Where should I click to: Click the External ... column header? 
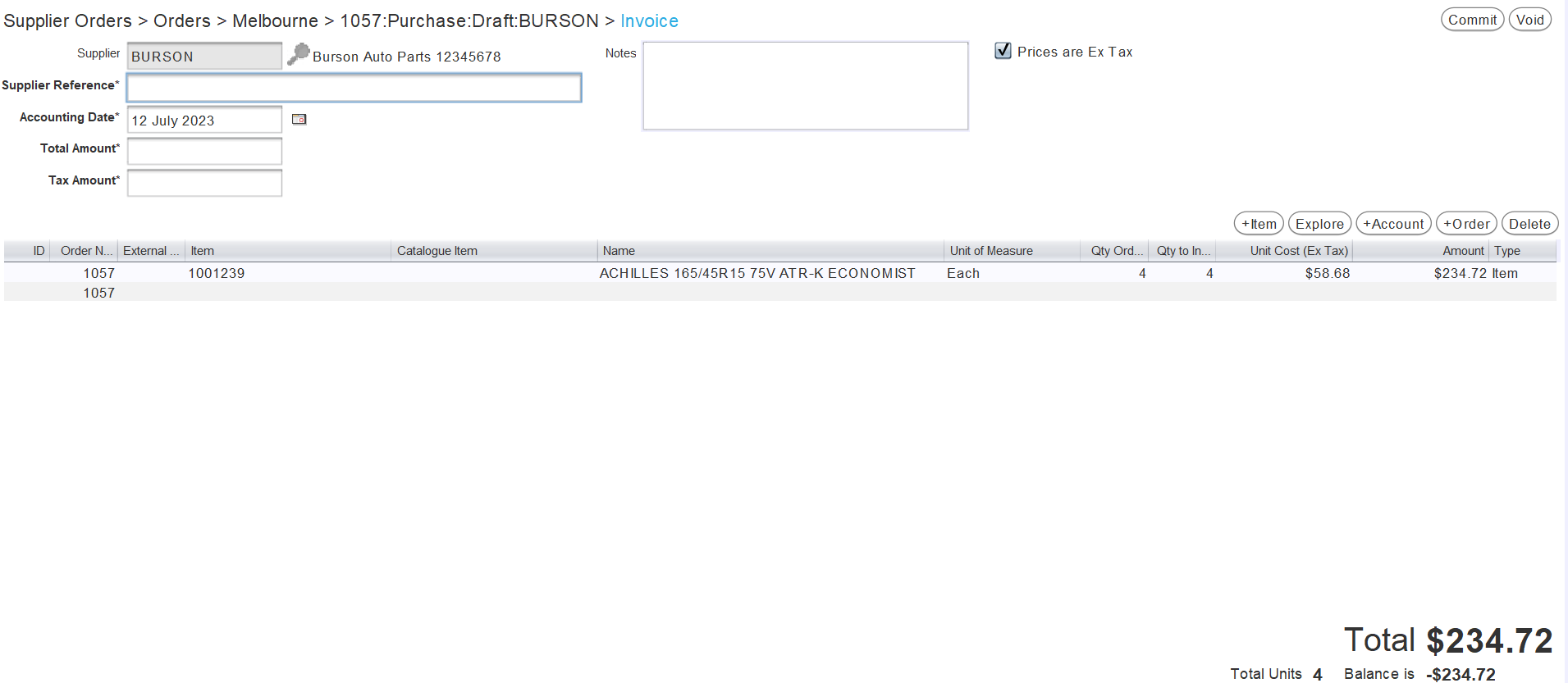151,251
